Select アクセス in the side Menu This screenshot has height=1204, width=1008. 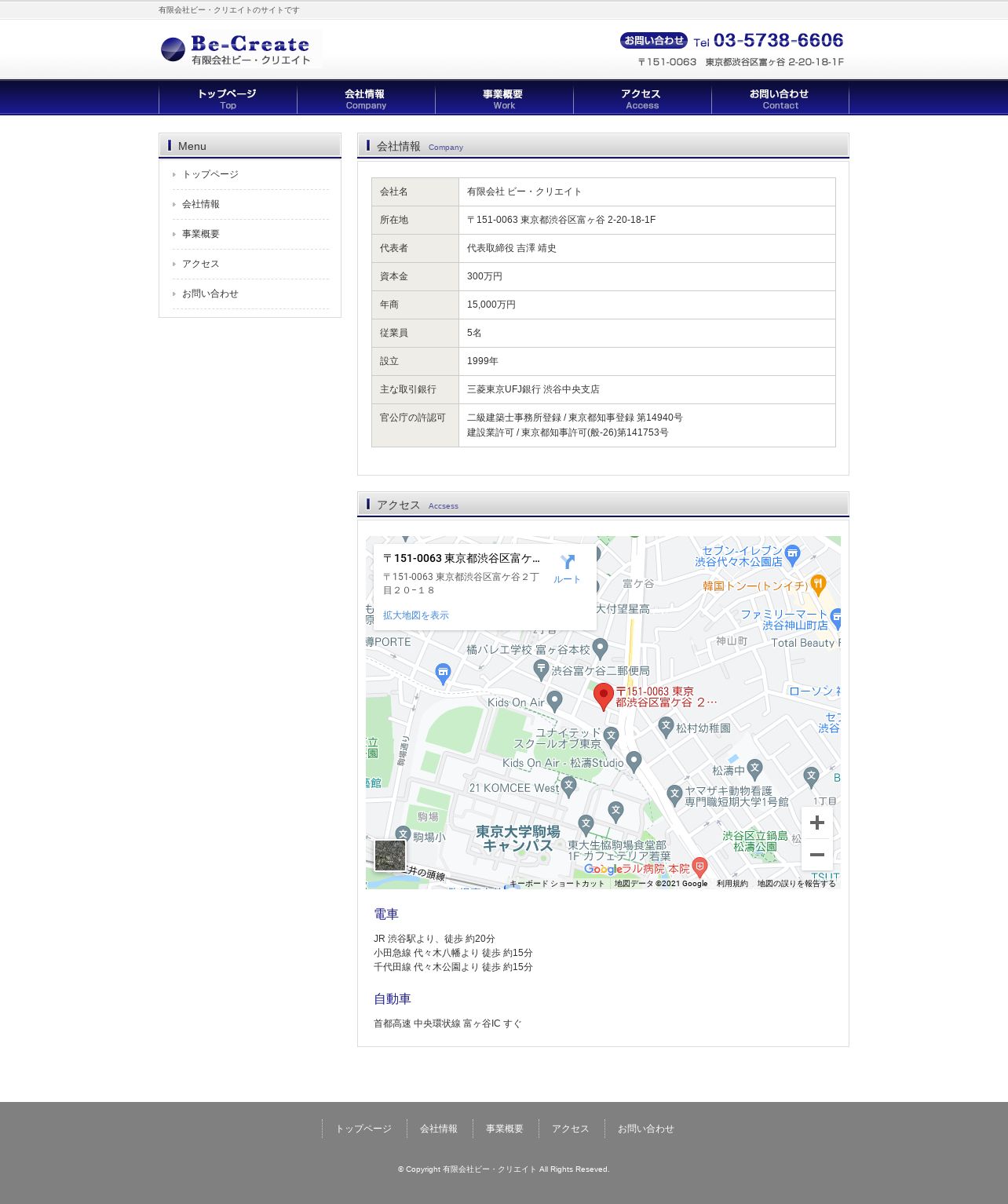point(201,264)
